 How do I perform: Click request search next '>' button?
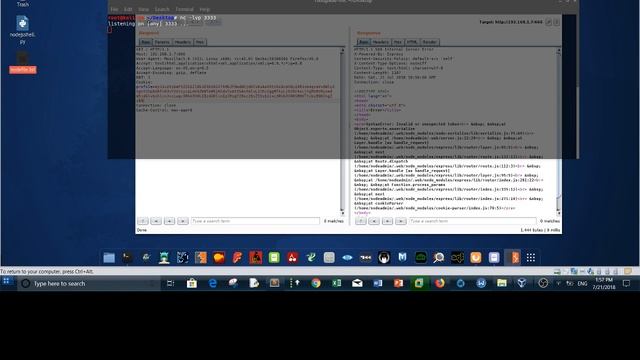point(183,221)
